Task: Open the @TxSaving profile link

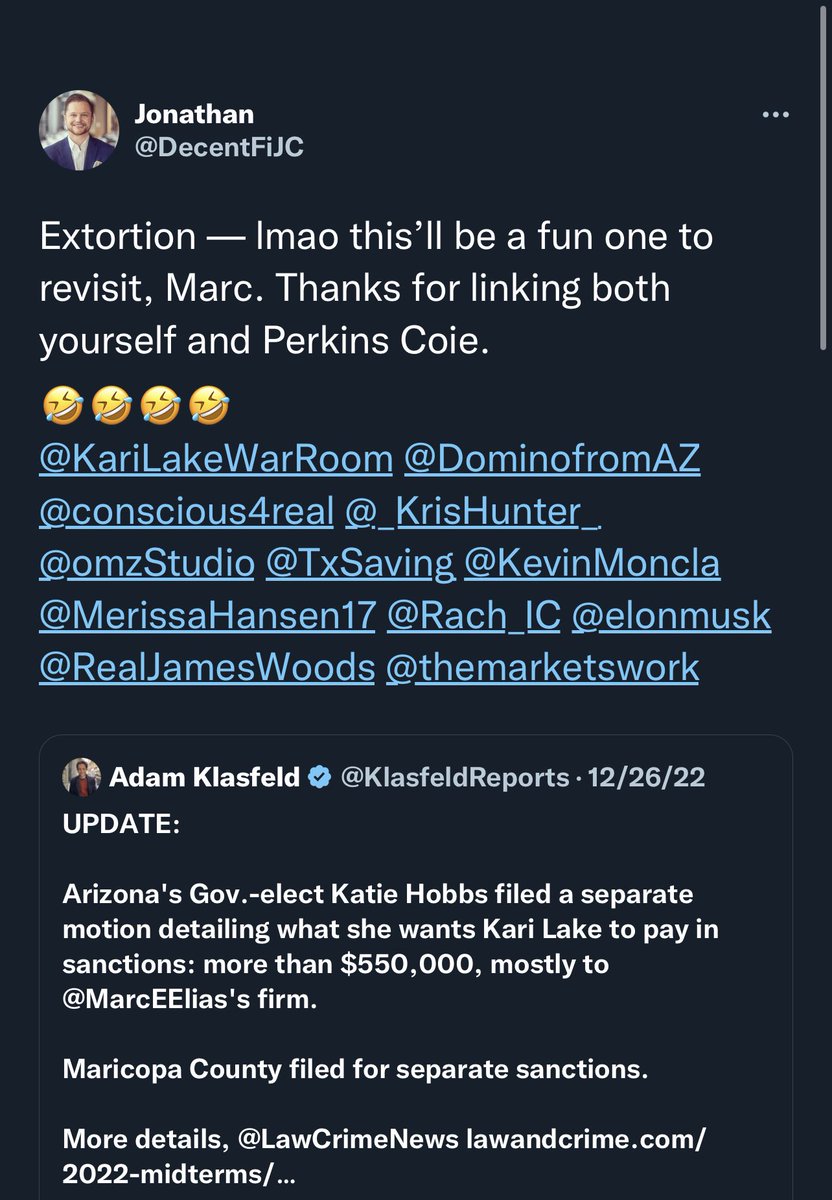Action: point(360,563)
